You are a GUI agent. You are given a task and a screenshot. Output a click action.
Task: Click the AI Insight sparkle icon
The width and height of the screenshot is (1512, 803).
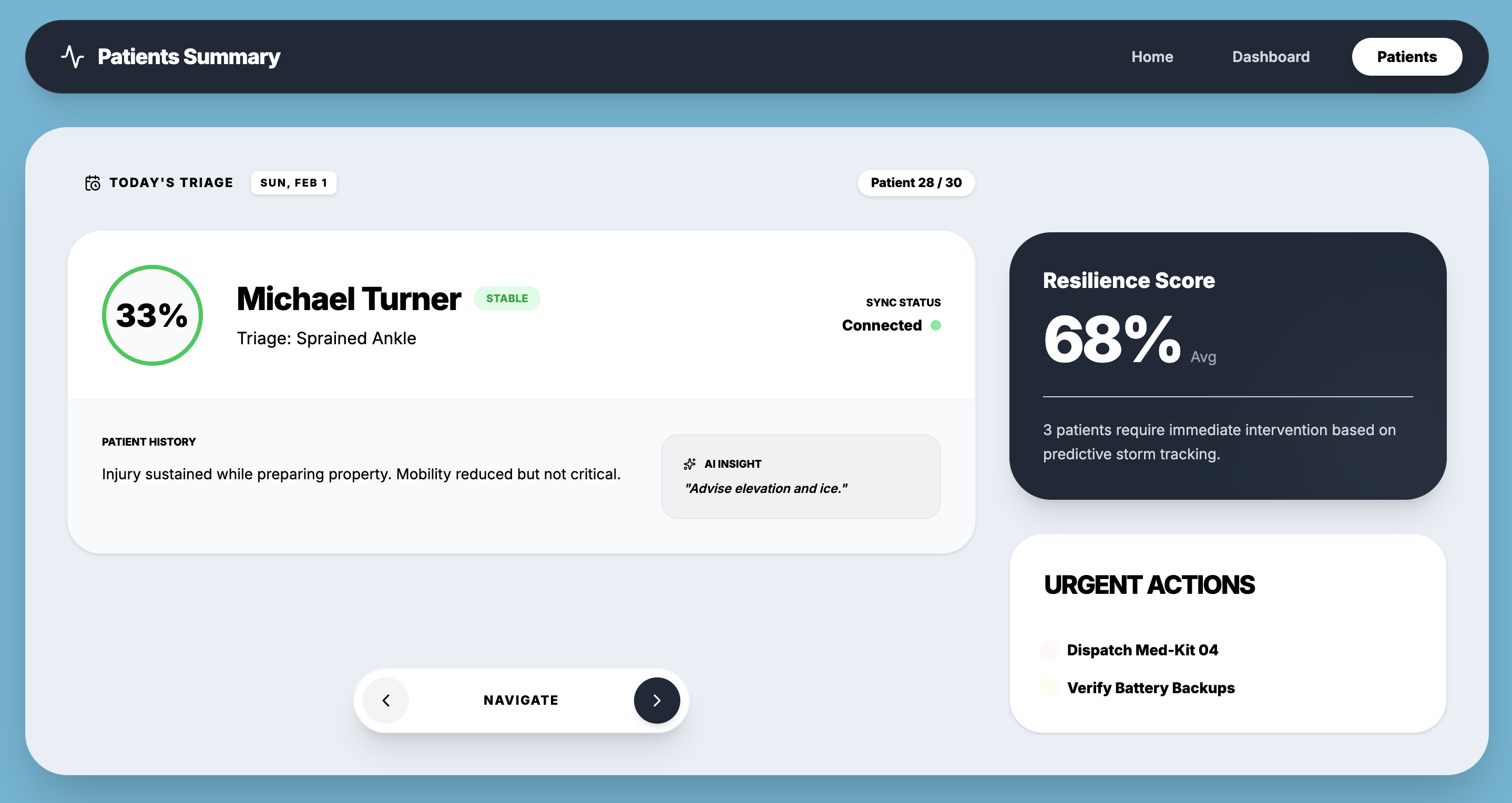[x=690, y=464]
